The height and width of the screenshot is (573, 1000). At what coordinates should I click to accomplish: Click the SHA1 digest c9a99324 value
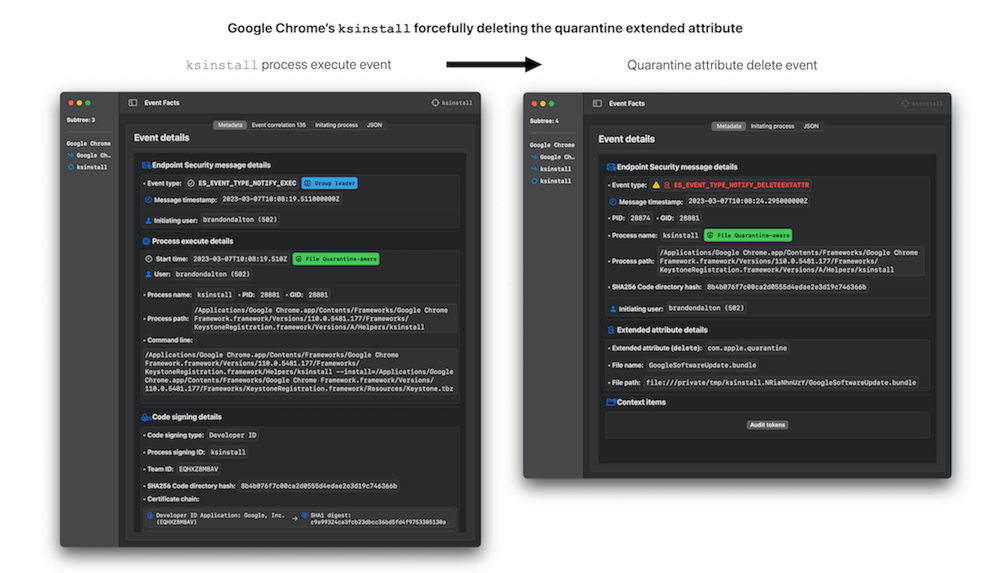(x=378, y=522)
